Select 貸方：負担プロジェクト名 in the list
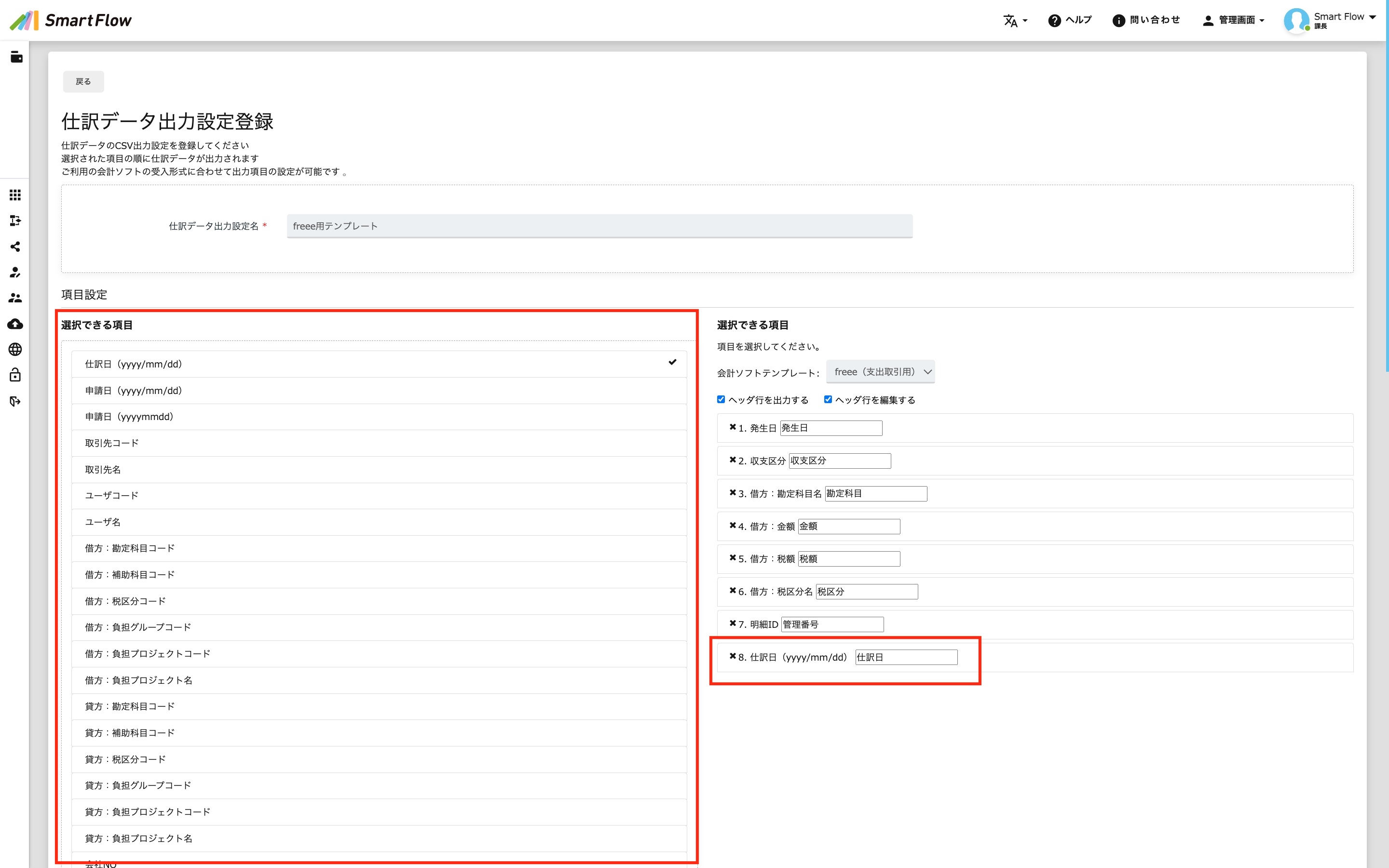 [379, 838]
